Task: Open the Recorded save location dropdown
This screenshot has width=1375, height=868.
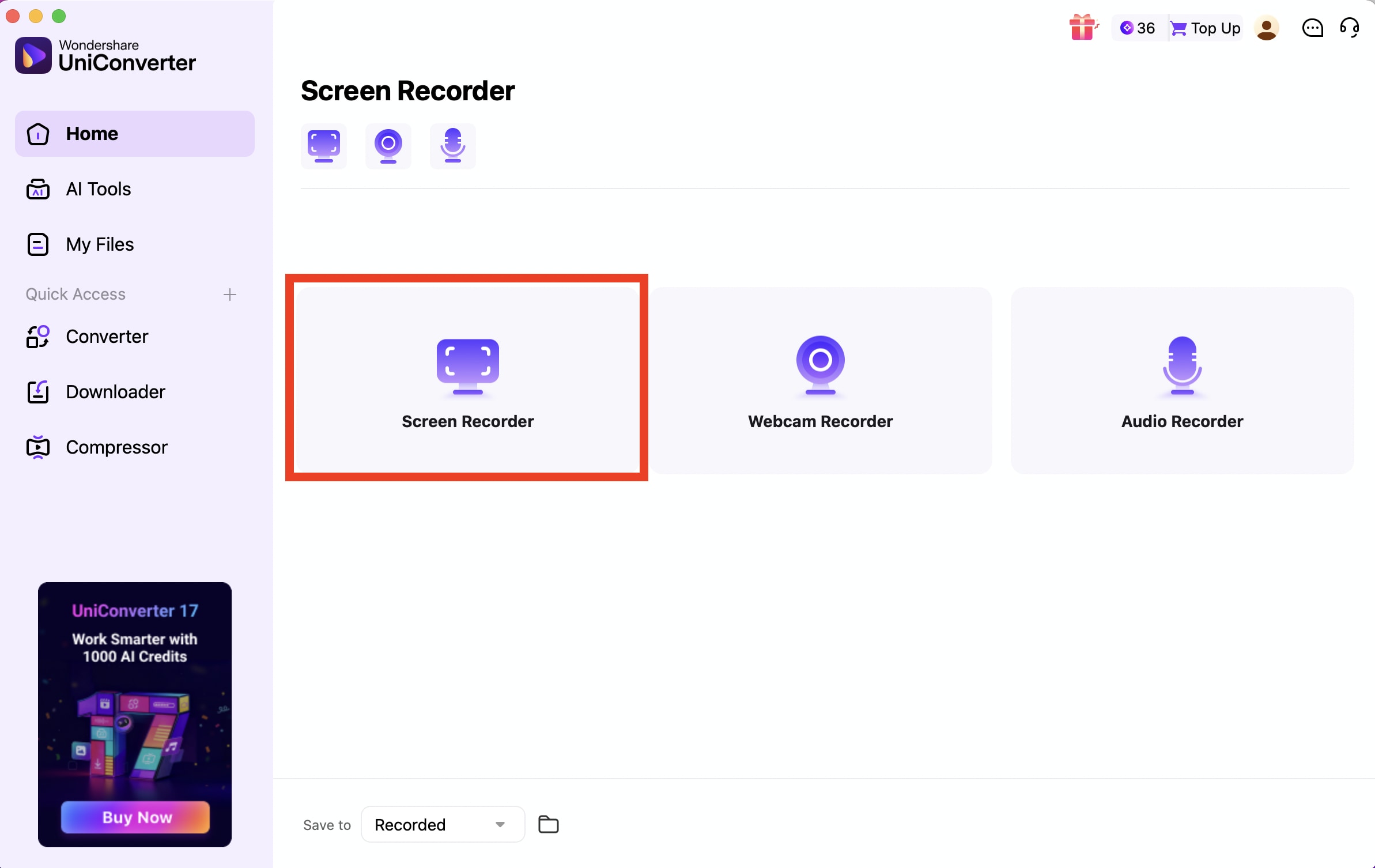Action: pos(441,824)
